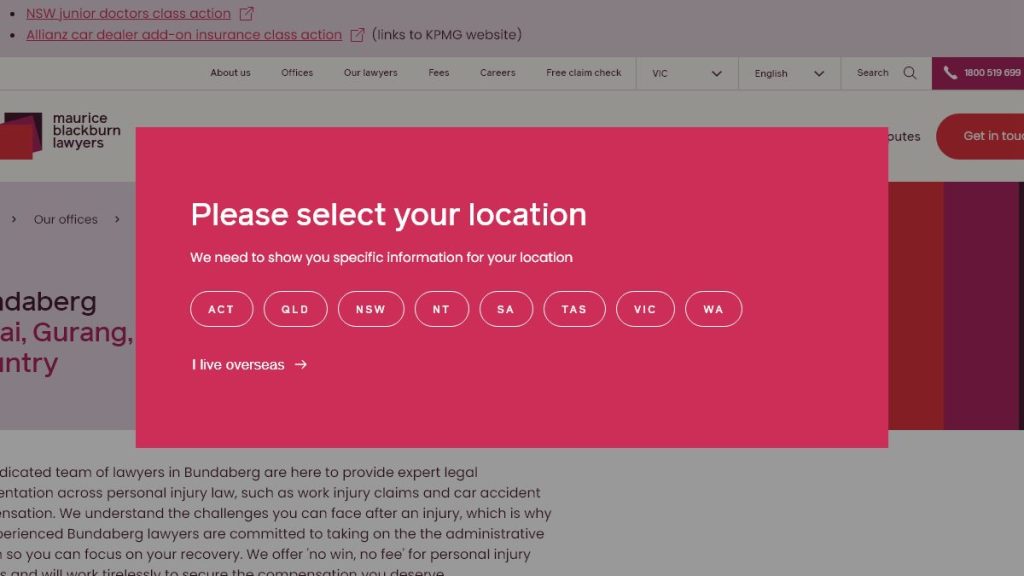Click external link icon after Allianz class action
Screen dimensions: 1024x576
coord(357,35)
